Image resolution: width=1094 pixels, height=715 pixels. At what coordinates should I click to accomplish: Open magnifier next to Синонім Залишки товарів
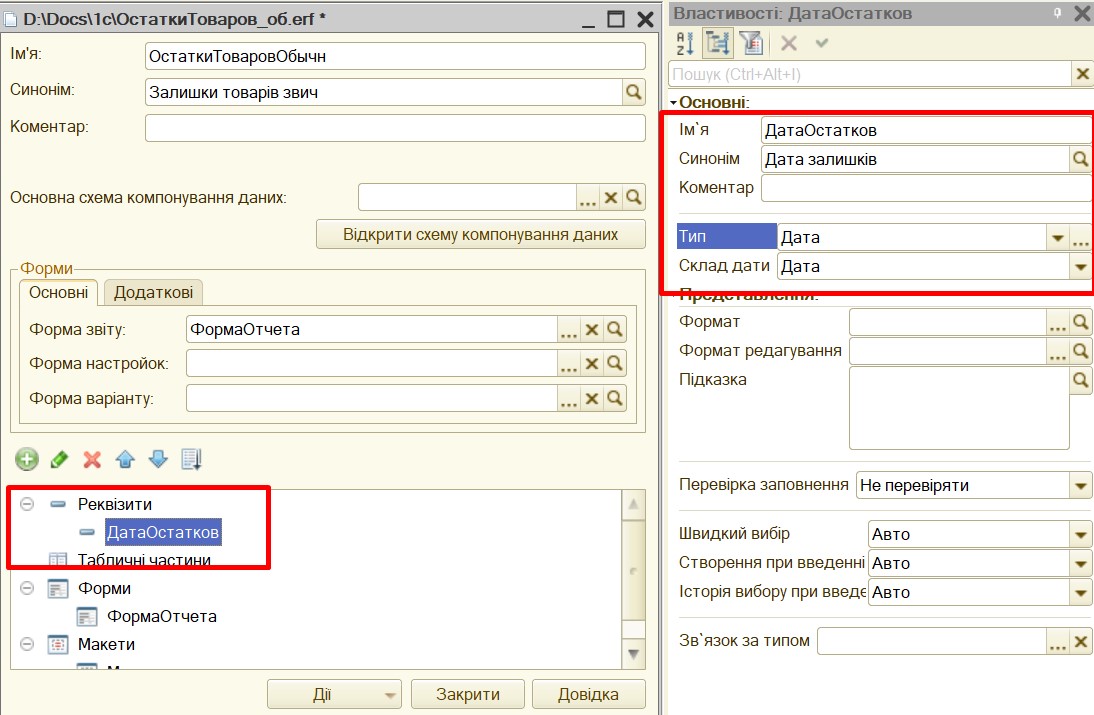point(634,92)
